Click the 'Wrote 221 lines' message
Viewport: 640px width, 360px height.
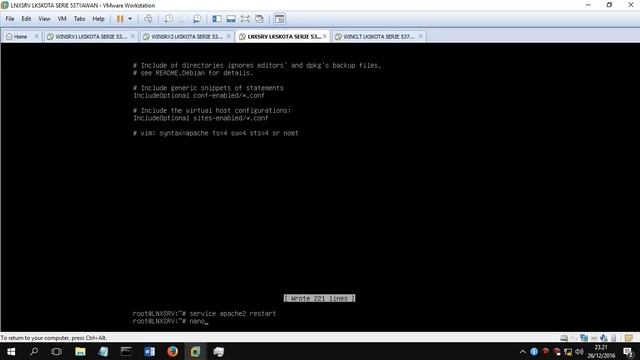click(x=320, y=298)
